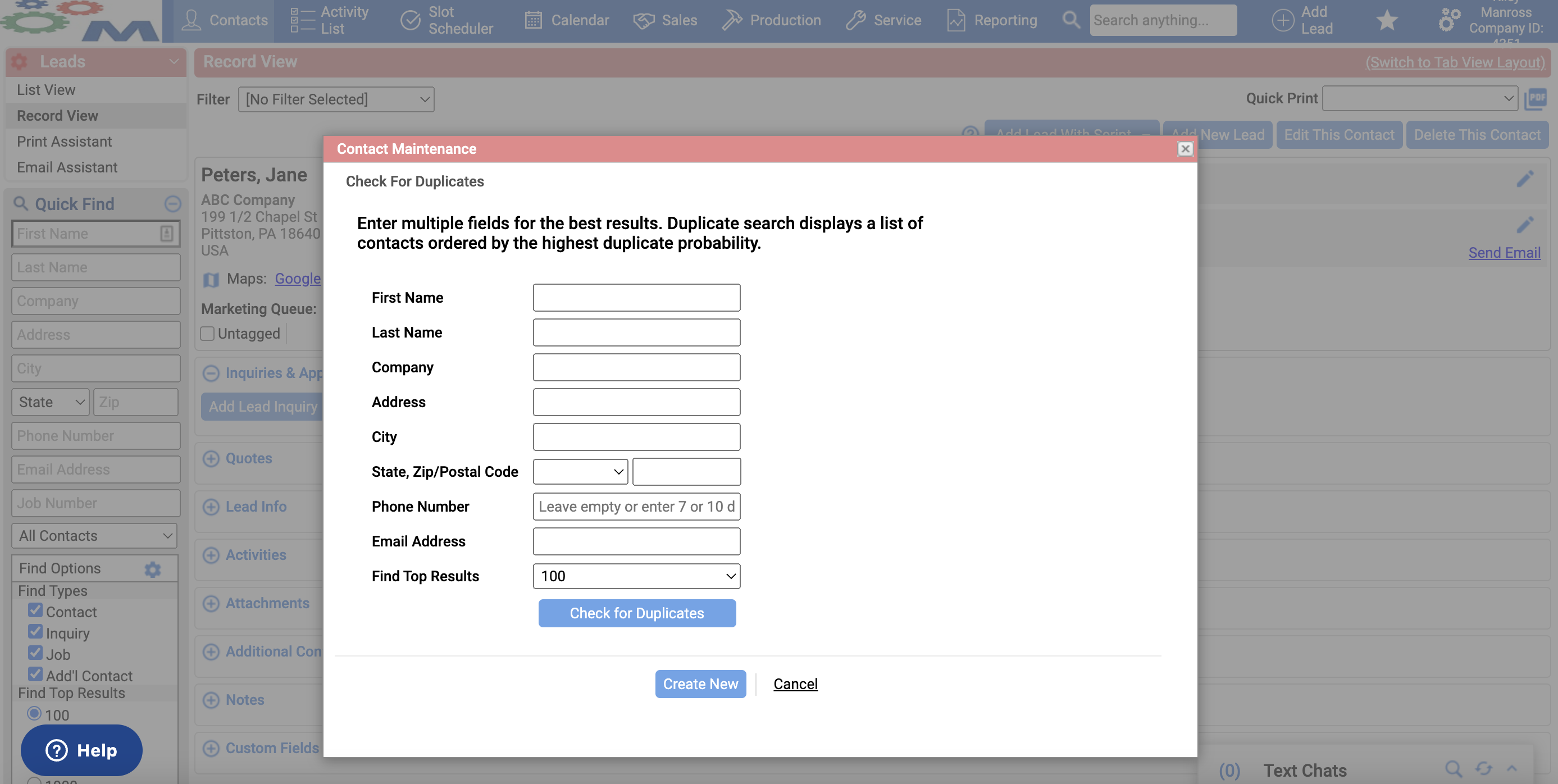The image size is (1558, 784).
Task: Click the Service wrench icon
Action: coord(855,20)
